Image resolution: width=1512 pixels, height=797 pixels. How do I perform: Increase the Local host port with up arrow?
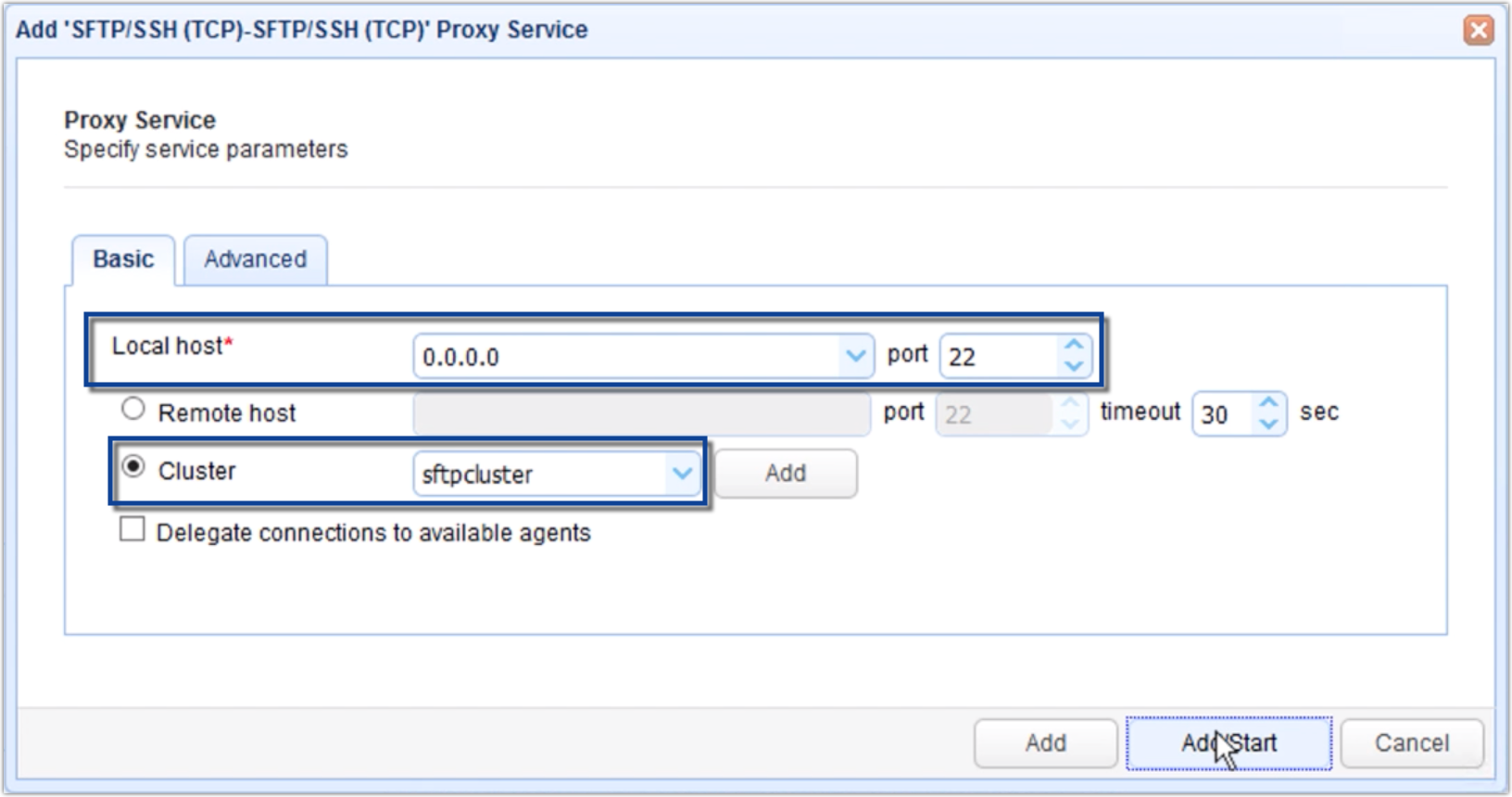click(x=1073, y=344)
